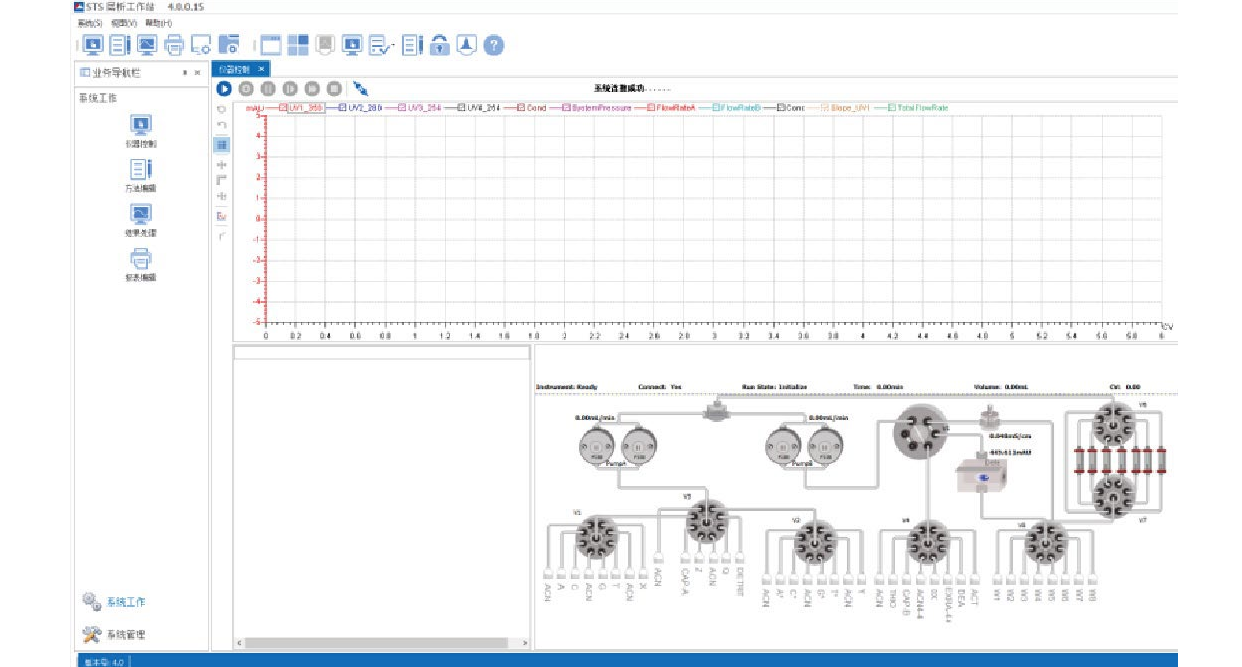The image size is (1242, 667).
Task: Click the horizontal scrollbar under the left lower panel
Action: (x=381, y=643)
